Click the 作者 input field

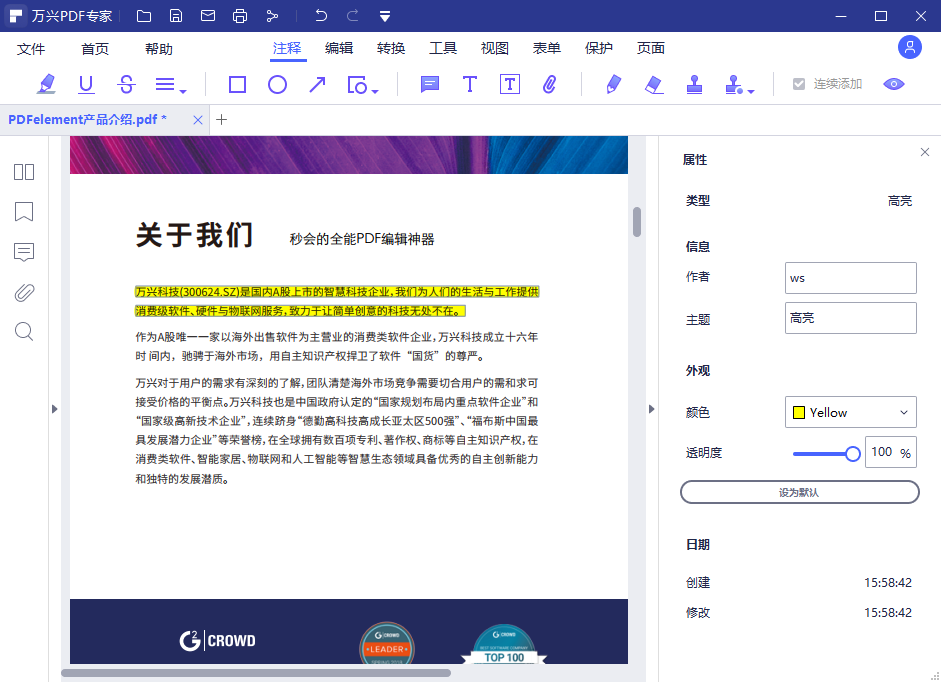tap(850, 278)
